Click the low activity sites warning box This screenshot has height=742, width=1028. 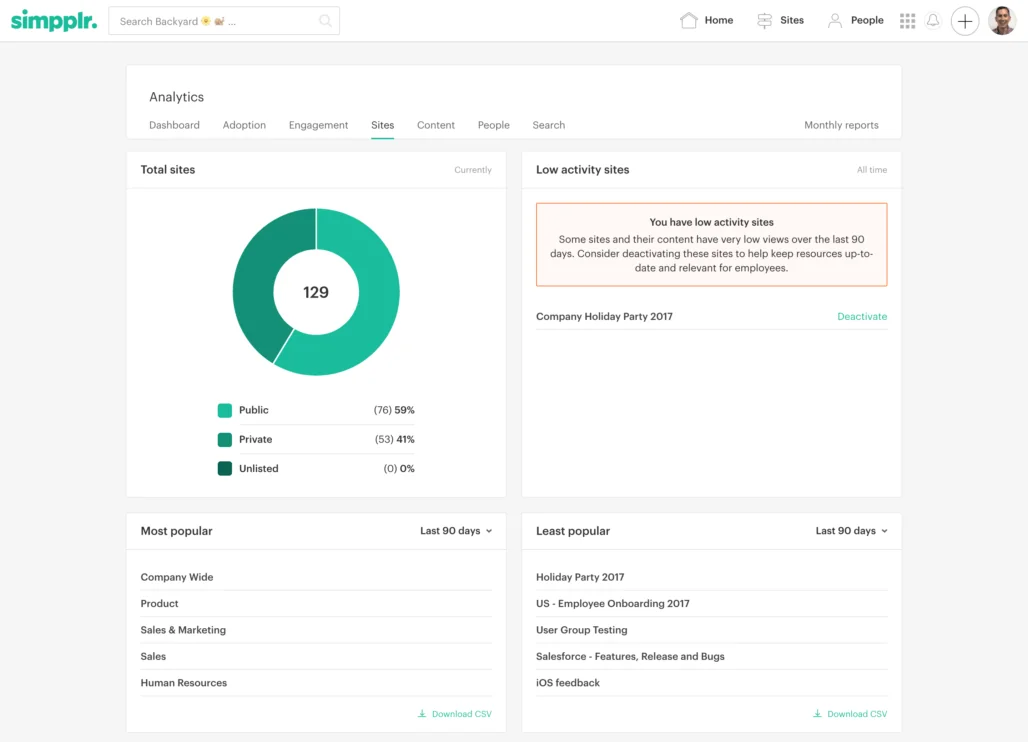click(x=711, y=244)
